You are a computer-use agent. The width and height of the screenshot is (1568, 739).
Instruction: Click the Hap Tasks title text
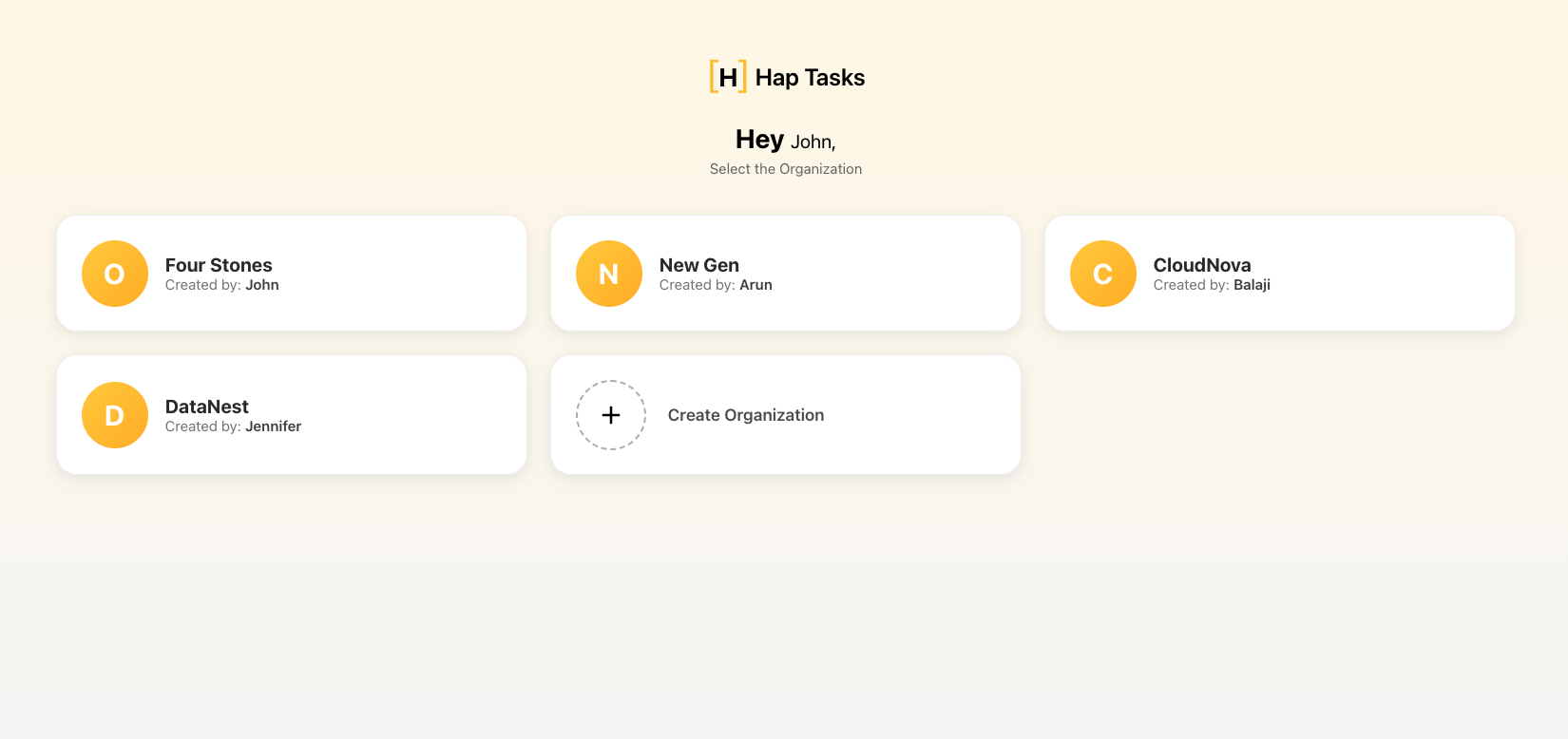click(810, 78)
